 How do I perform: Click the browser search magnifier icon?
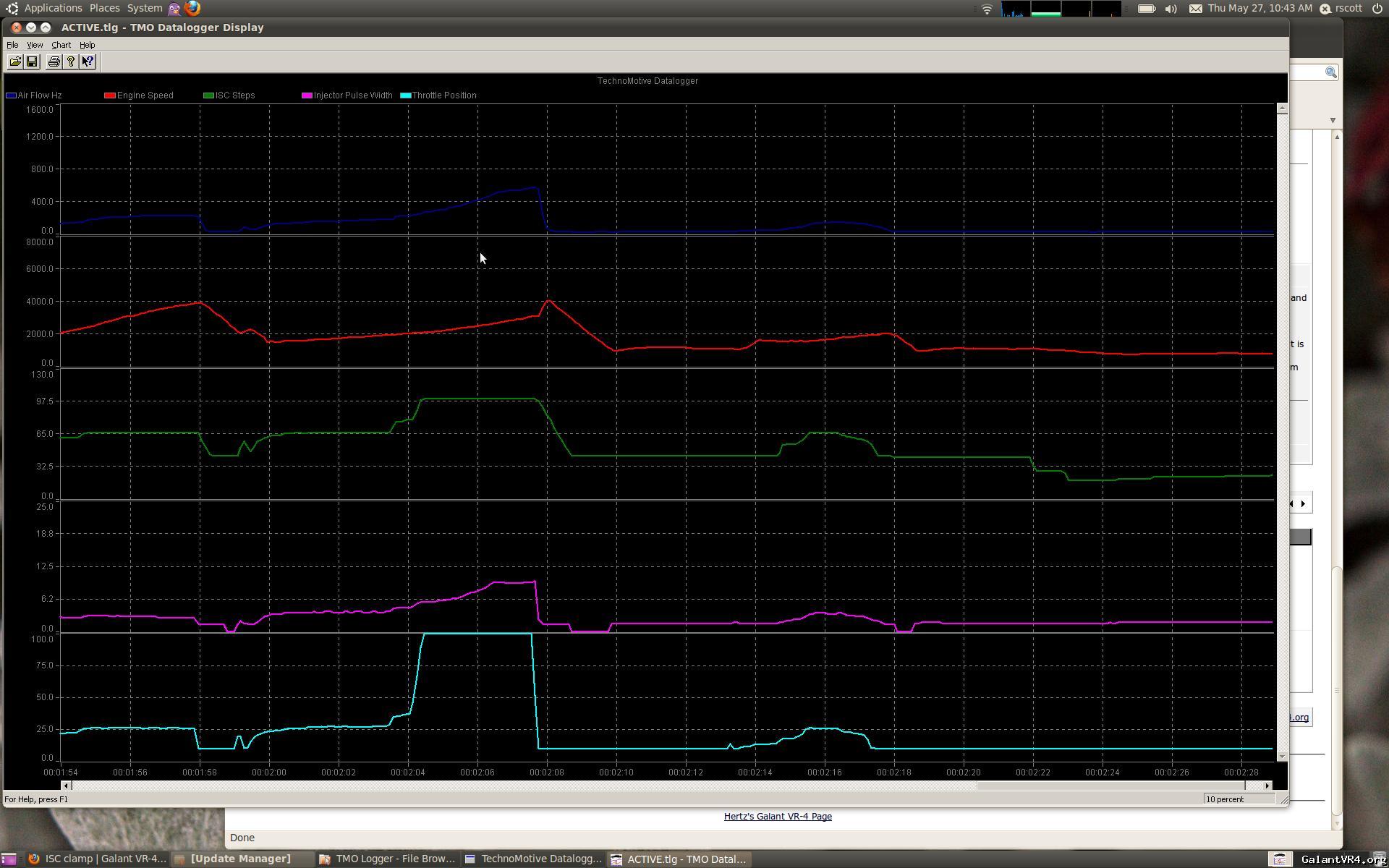[x=1330, y=72]
